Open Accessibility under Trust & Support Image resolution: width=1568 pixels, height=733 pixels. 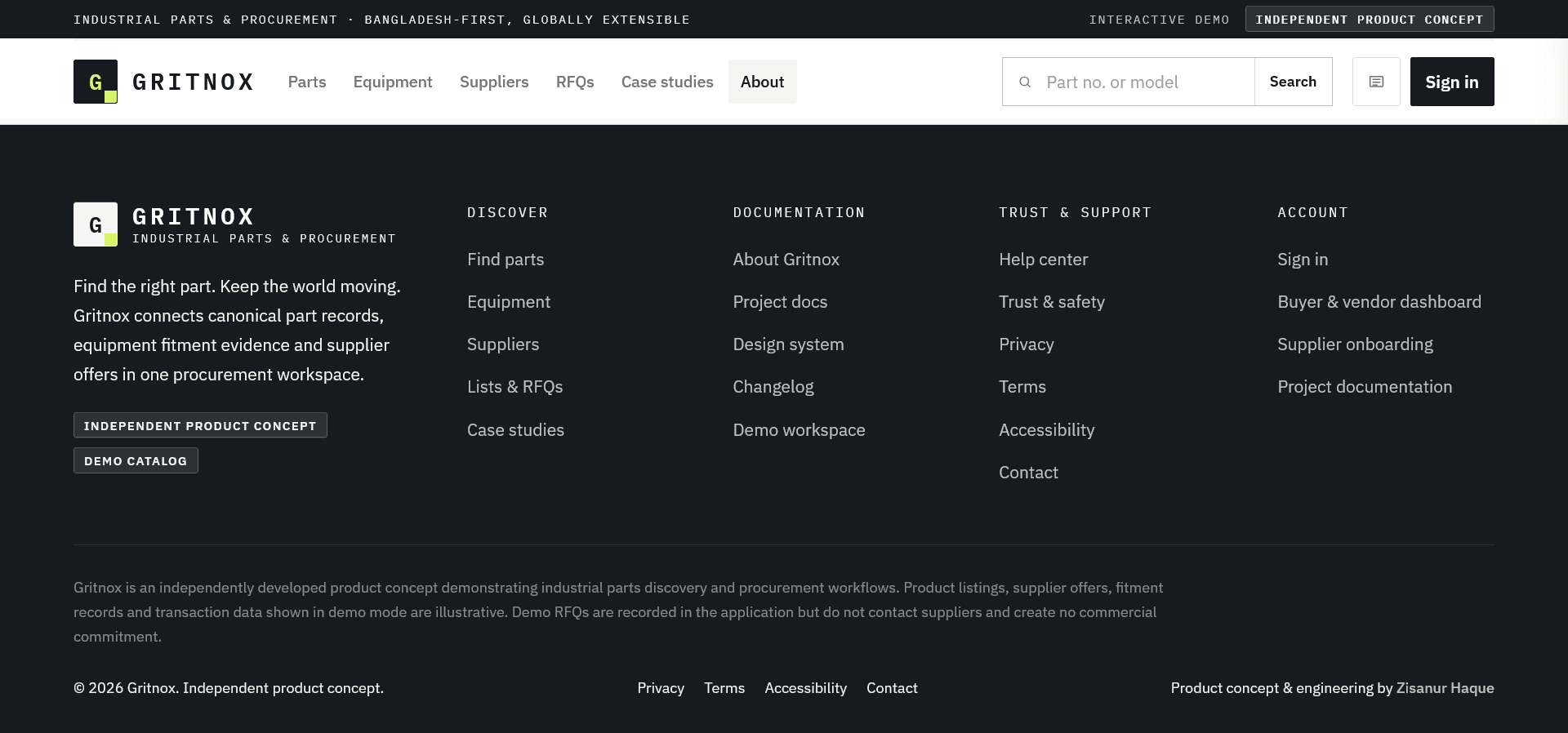[x=1047, y=430]
